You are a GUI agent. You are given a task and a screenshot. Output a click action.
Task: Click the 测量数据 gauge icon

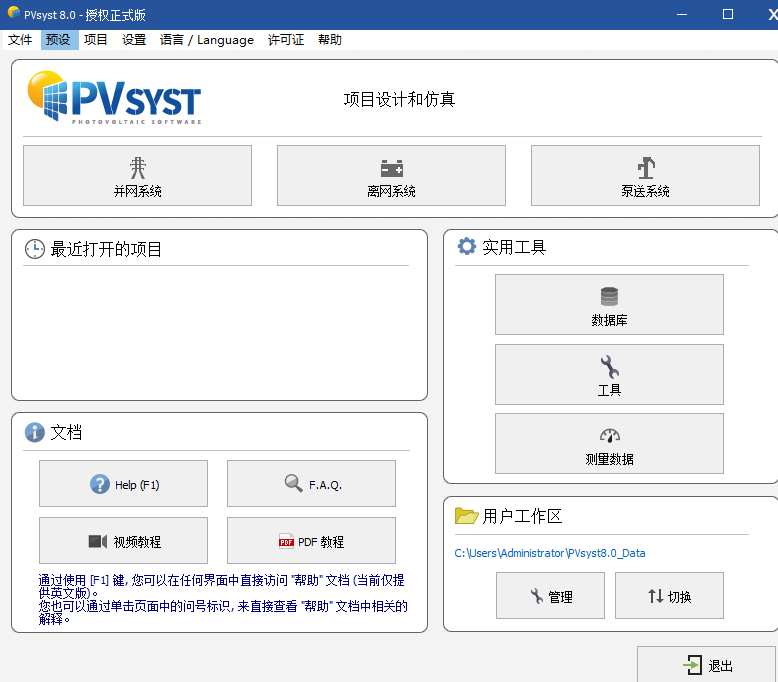click(x=609, y=435)
